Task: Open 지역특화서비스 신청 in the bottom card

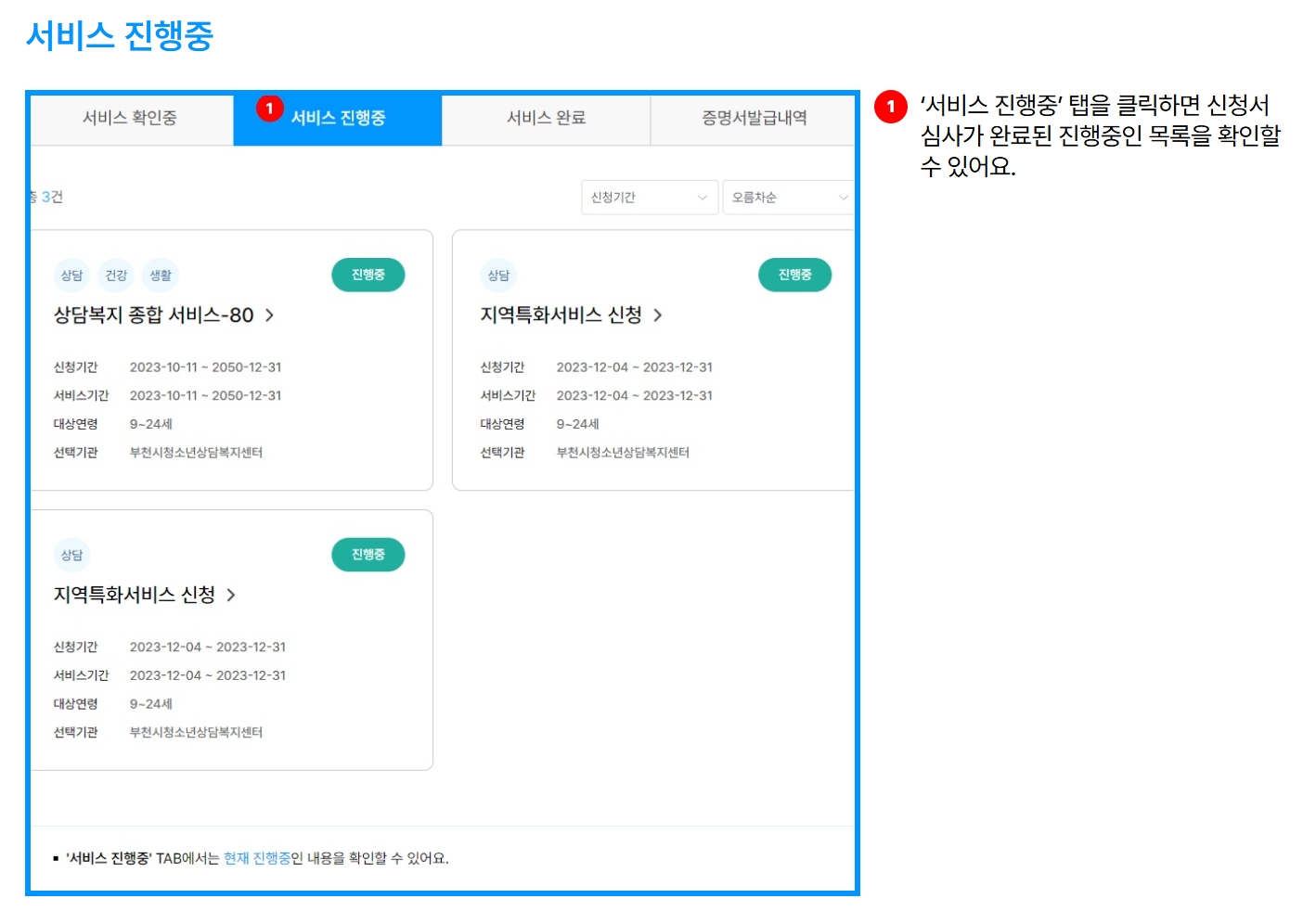Action: click(x=134, y=596)
